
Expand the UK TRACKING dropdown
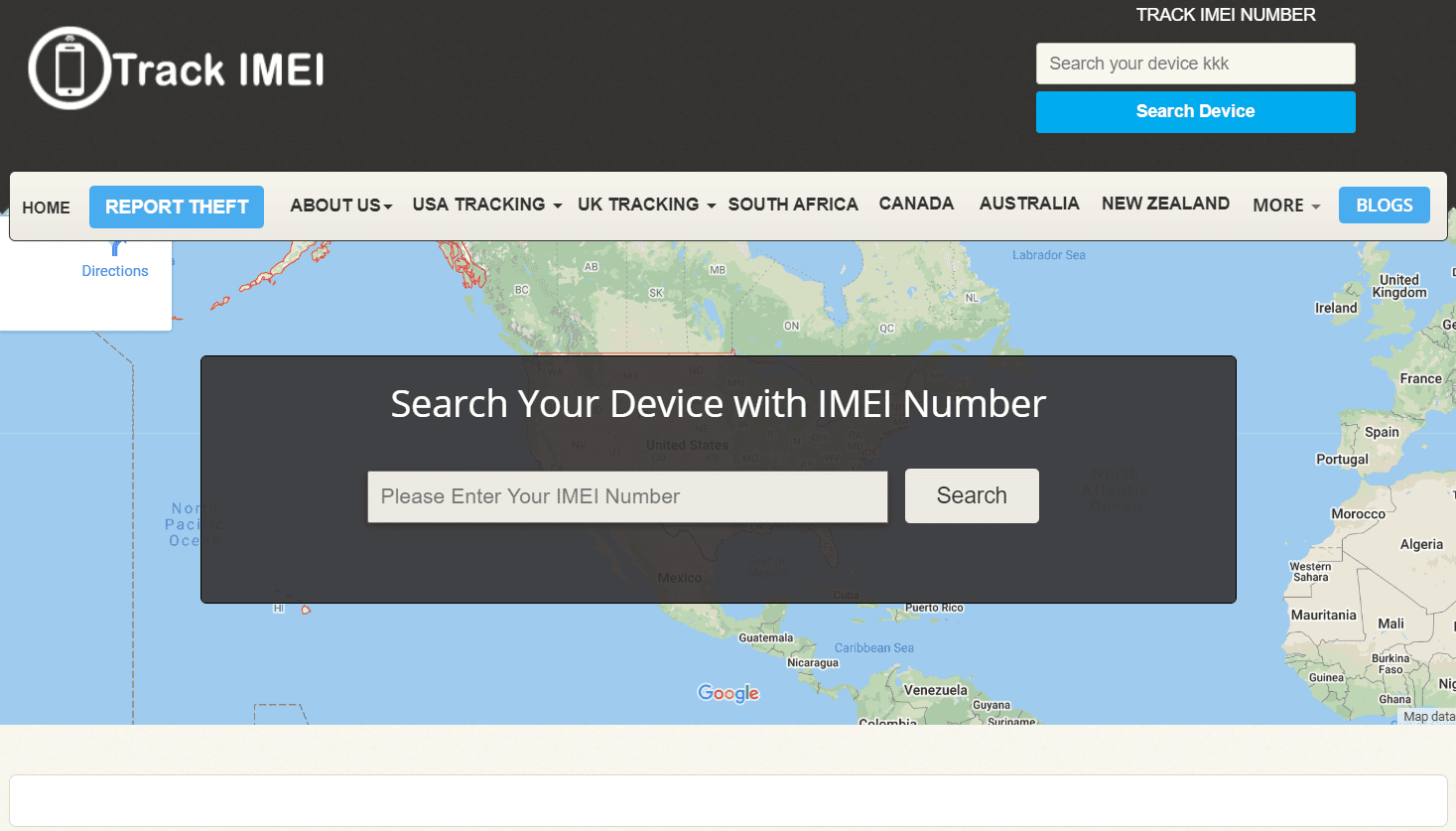coord(645,205)
